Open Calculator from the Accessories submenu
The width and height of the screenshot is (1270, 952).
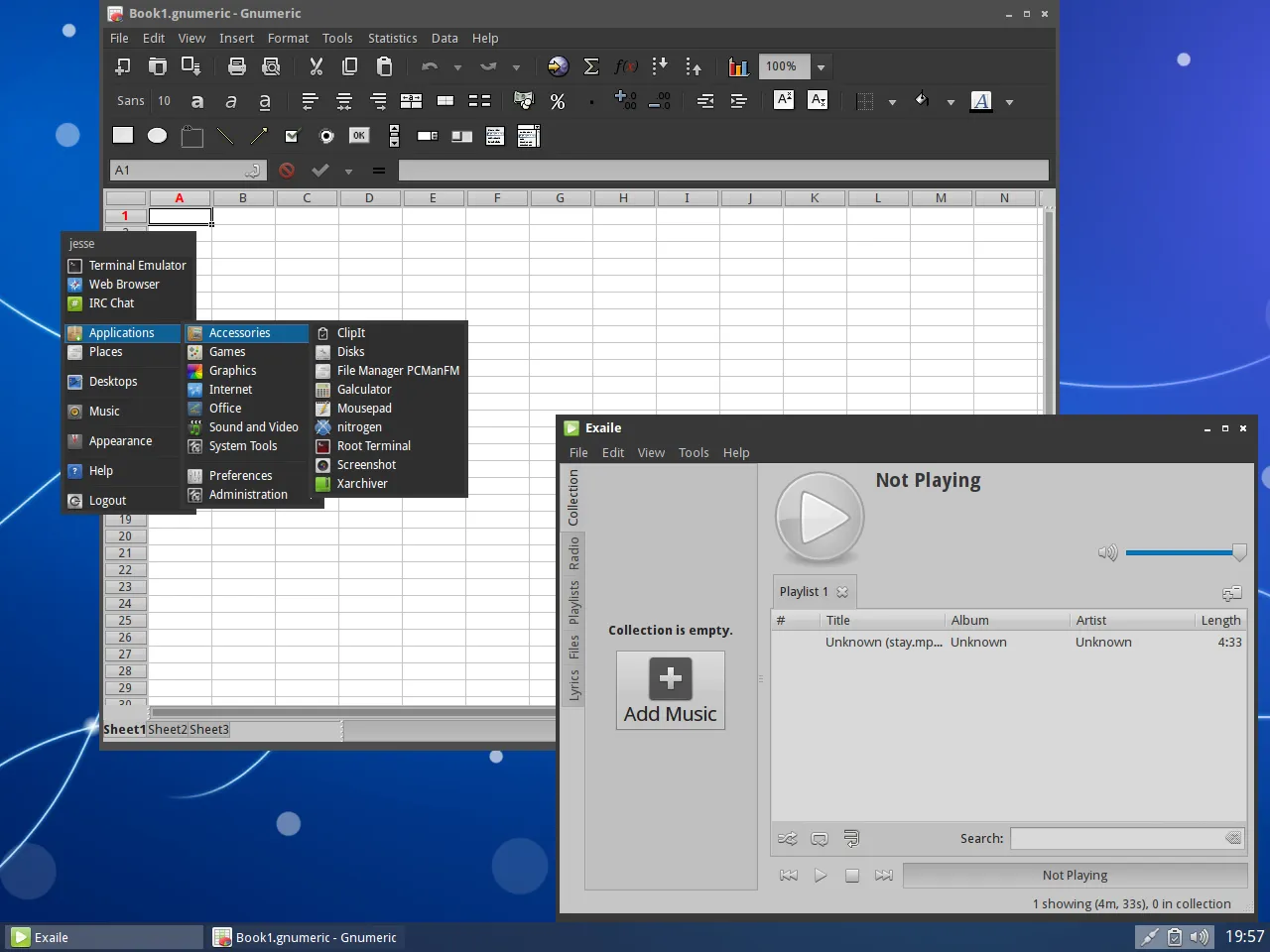364,390
